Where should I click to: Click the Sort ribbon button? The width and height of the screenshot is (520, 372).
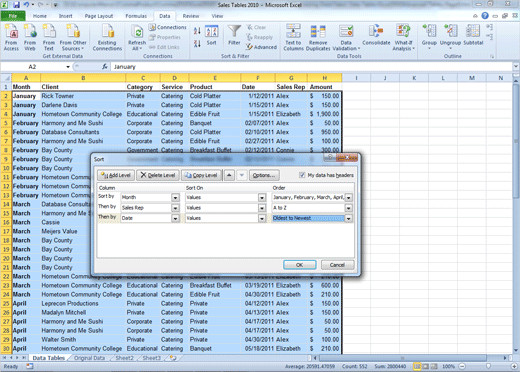(x=212, y=35)
